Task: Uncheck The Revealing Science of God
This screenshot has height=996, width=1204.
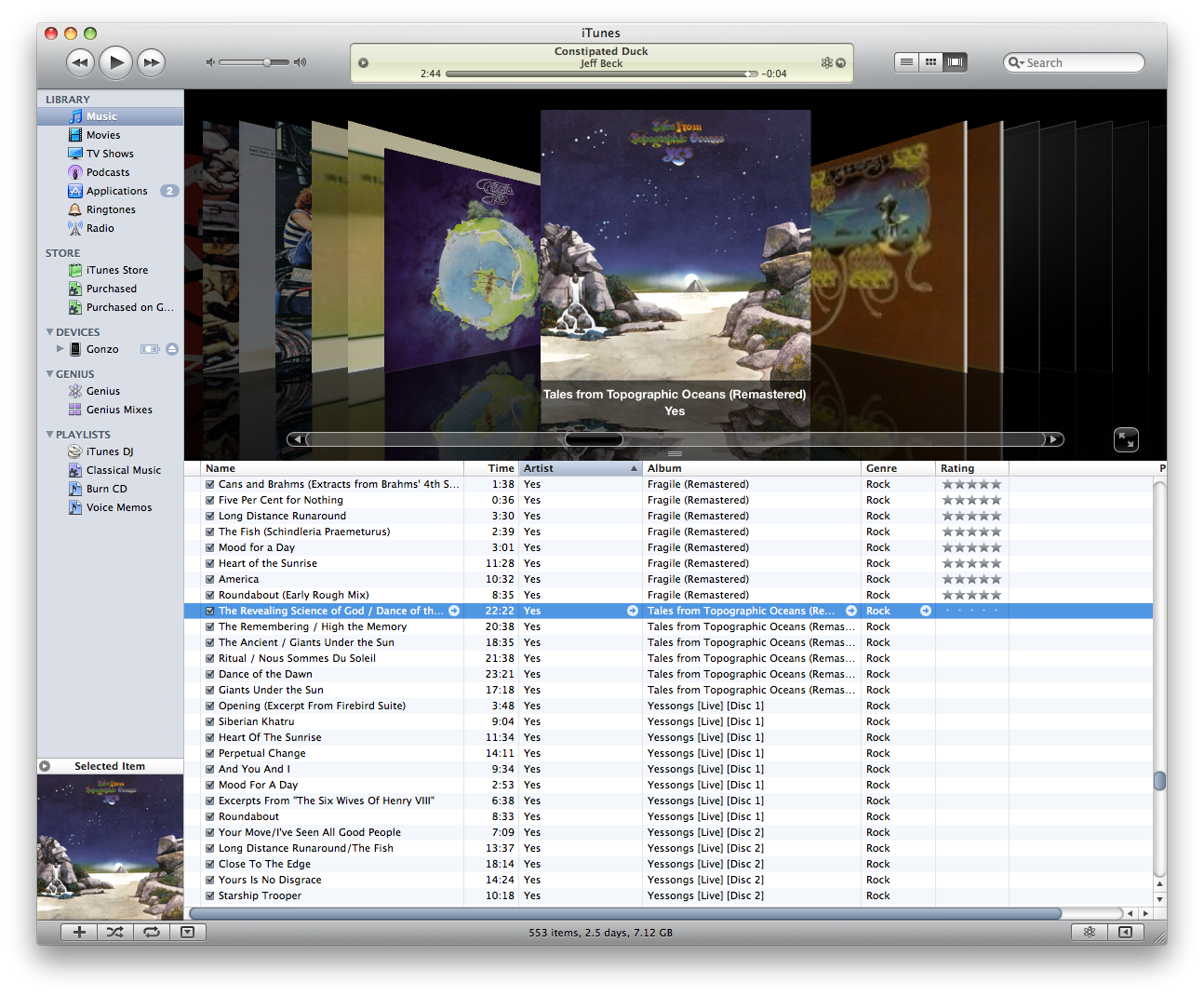Action: tap(210, 611)
